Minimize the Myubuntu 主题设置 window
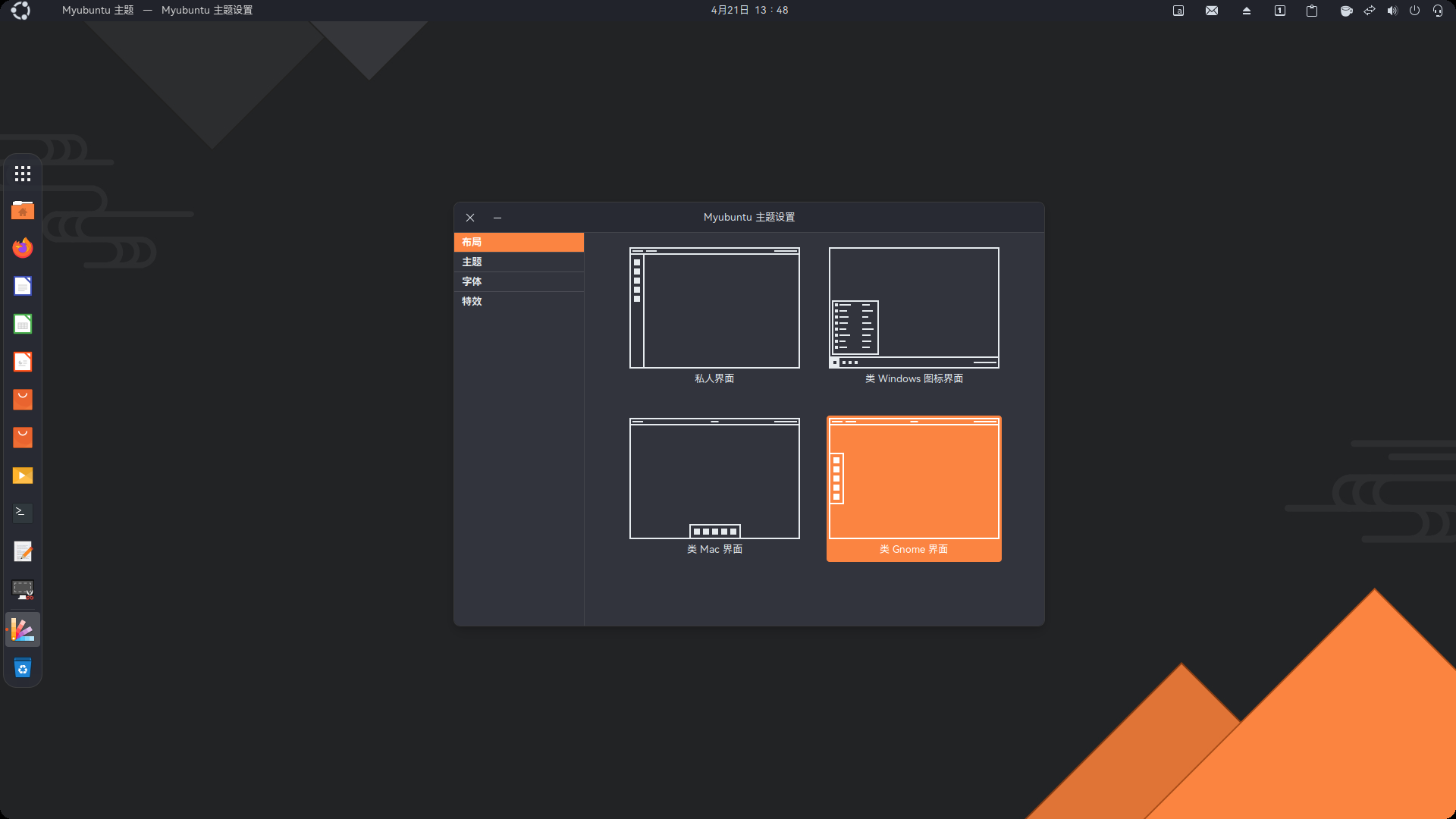Image resolution: width=1456 pixels, height=819 pixels. 497,218
